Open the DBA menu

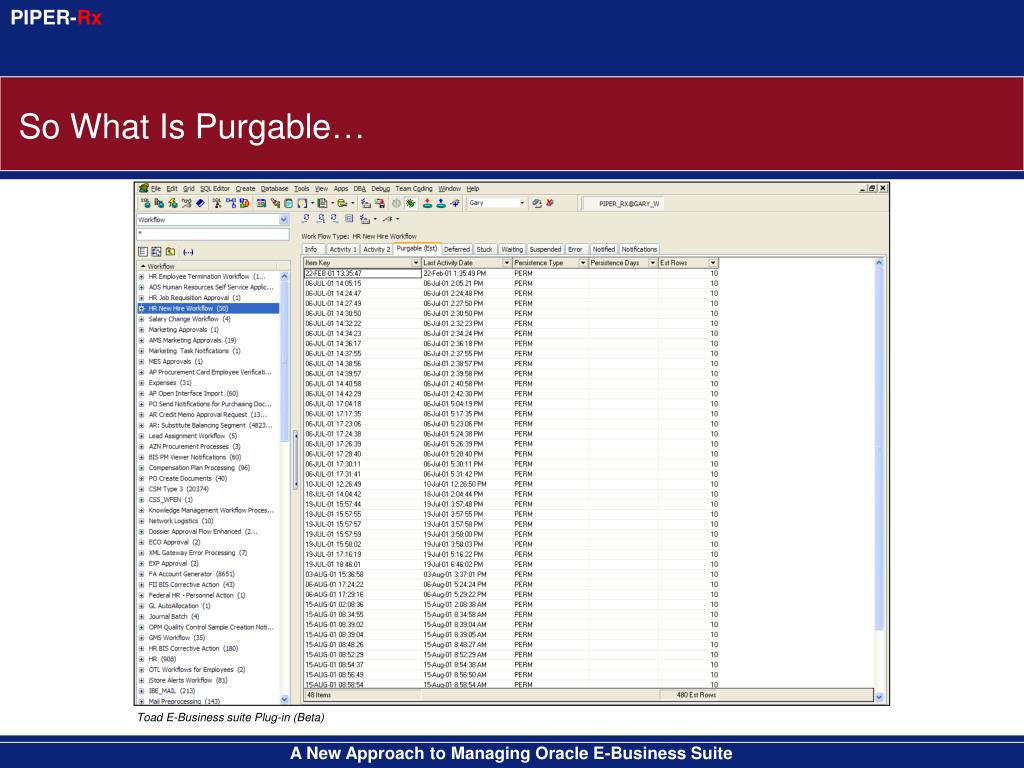[x=360, y=189]
